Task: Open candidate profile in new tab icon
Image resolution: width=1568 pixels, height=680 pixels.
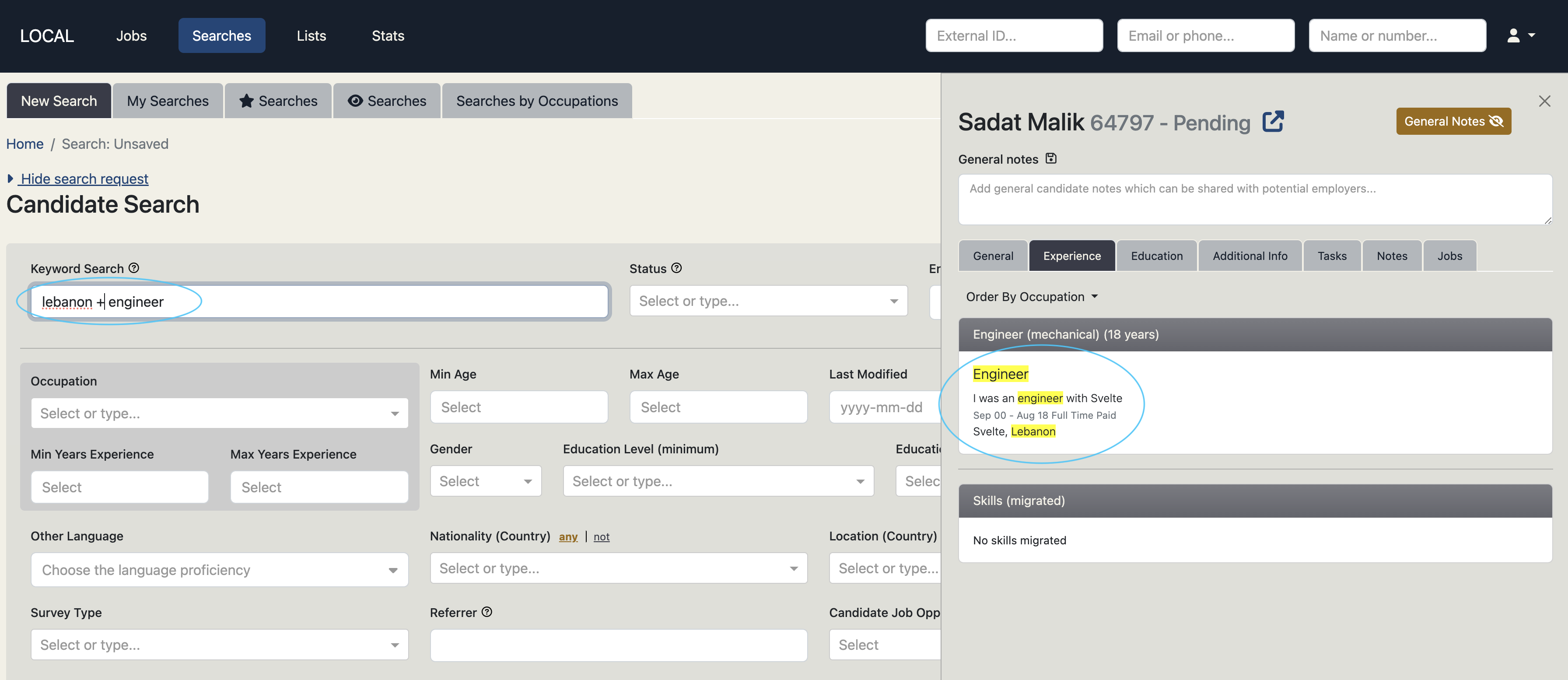Action: (x=1273, y=122)
